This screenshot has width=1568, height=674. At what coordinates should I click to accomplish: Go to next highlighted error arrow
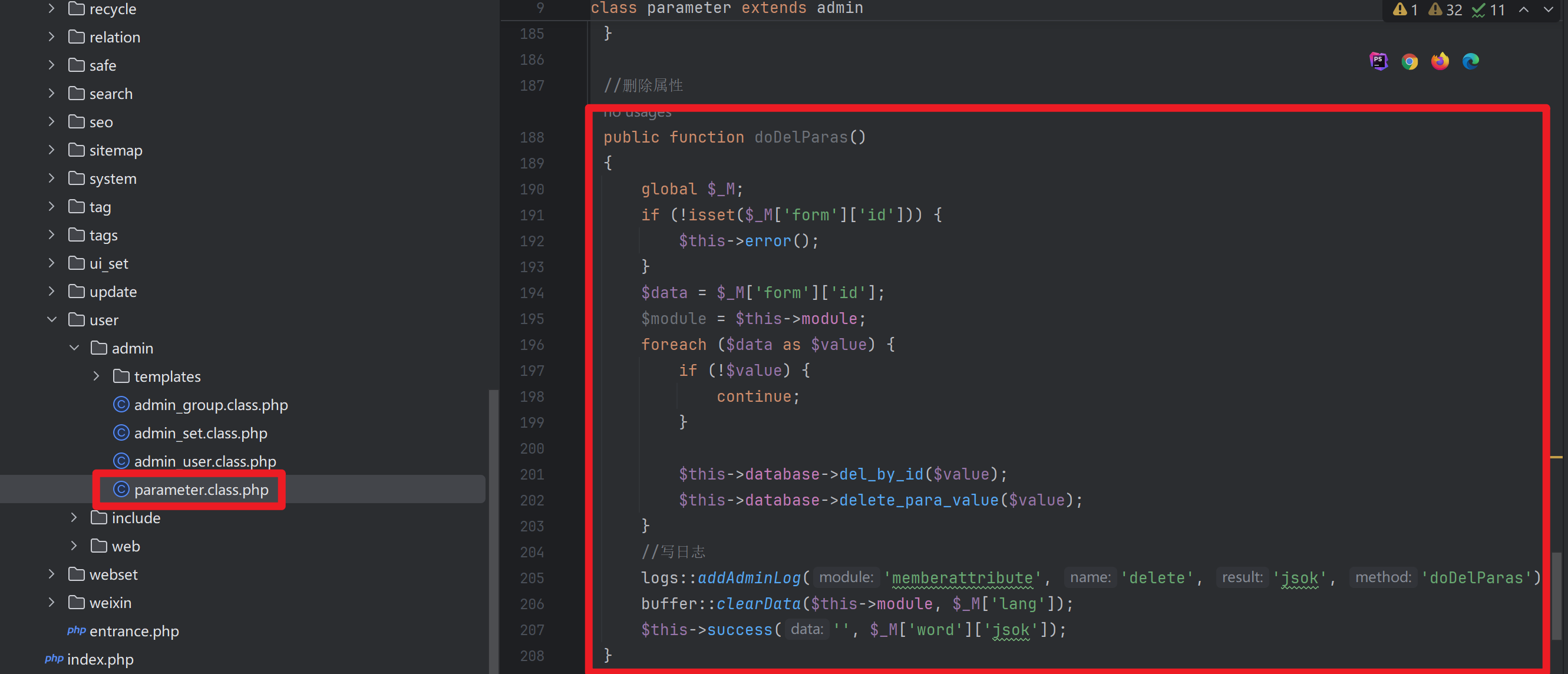point(1549,10)
